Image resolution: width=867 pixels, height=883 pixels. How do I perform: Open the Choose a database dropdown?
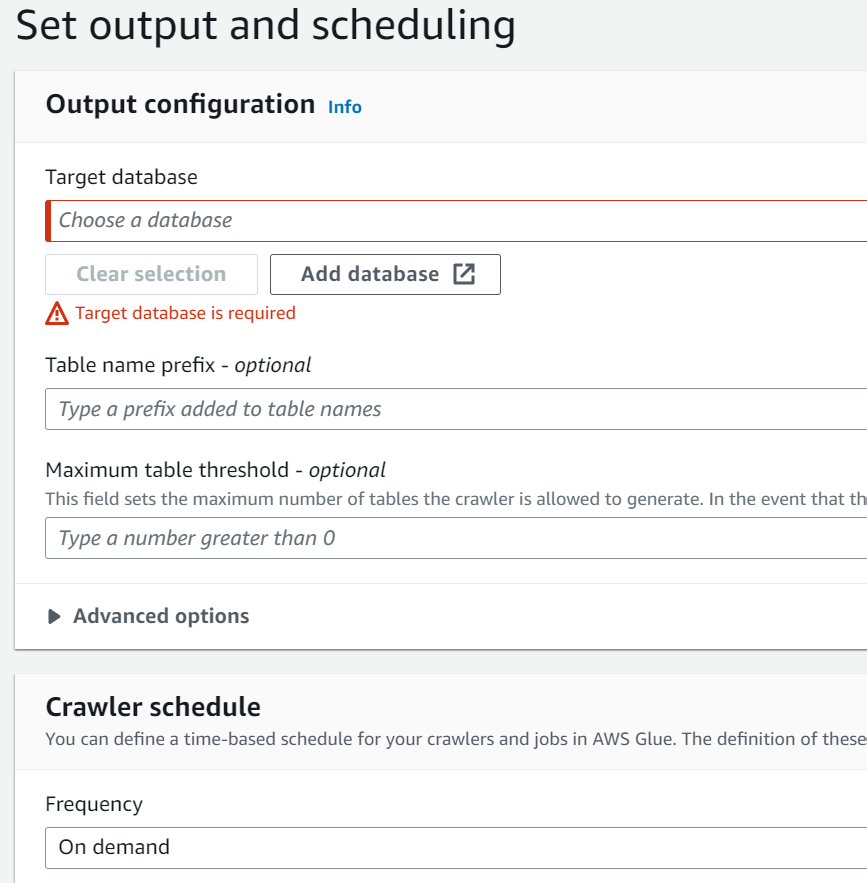pos(456,221)
